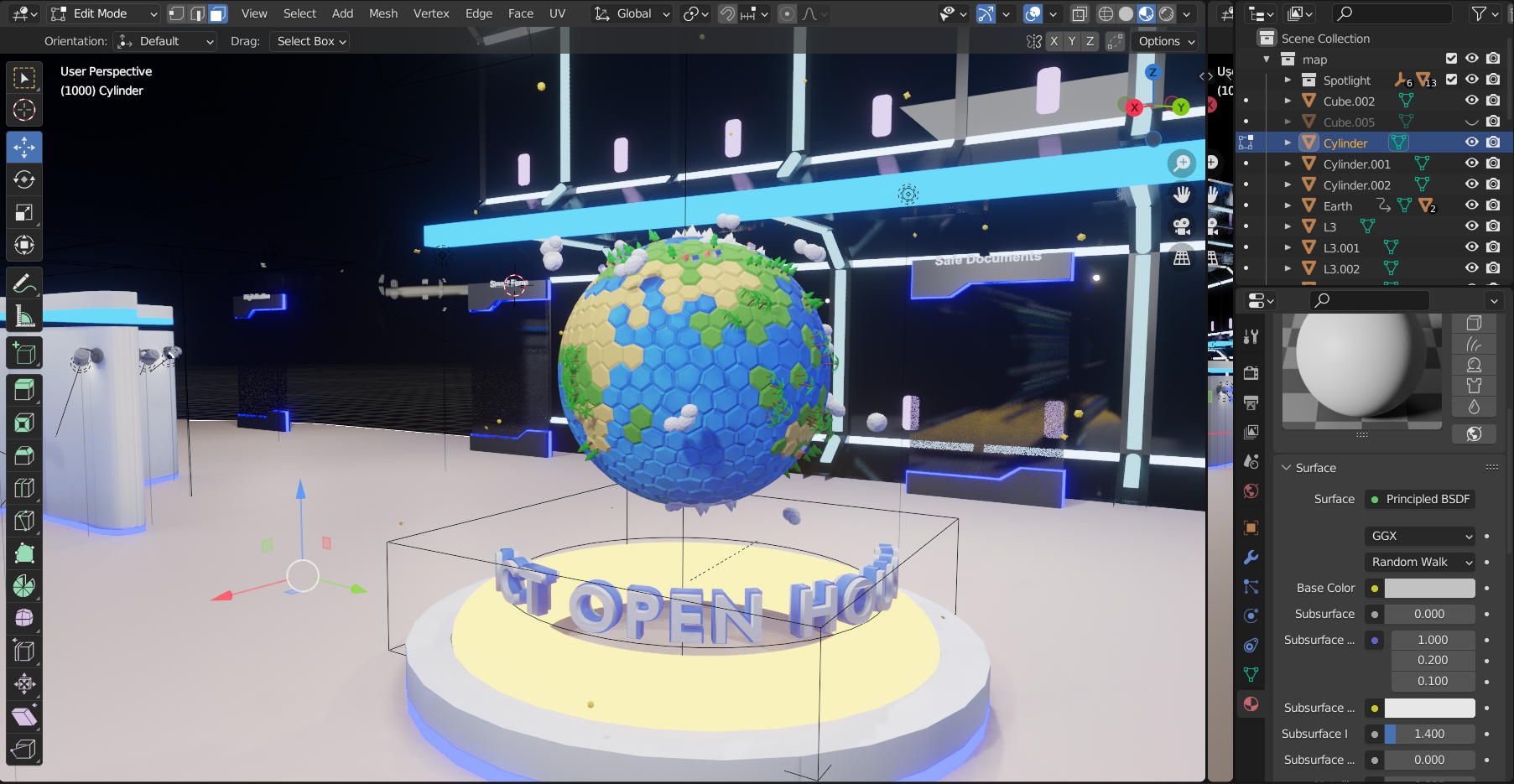Open the Modifier properties wrench tab
Viewport: 1514px width, 784px height.
[1251, 556]
